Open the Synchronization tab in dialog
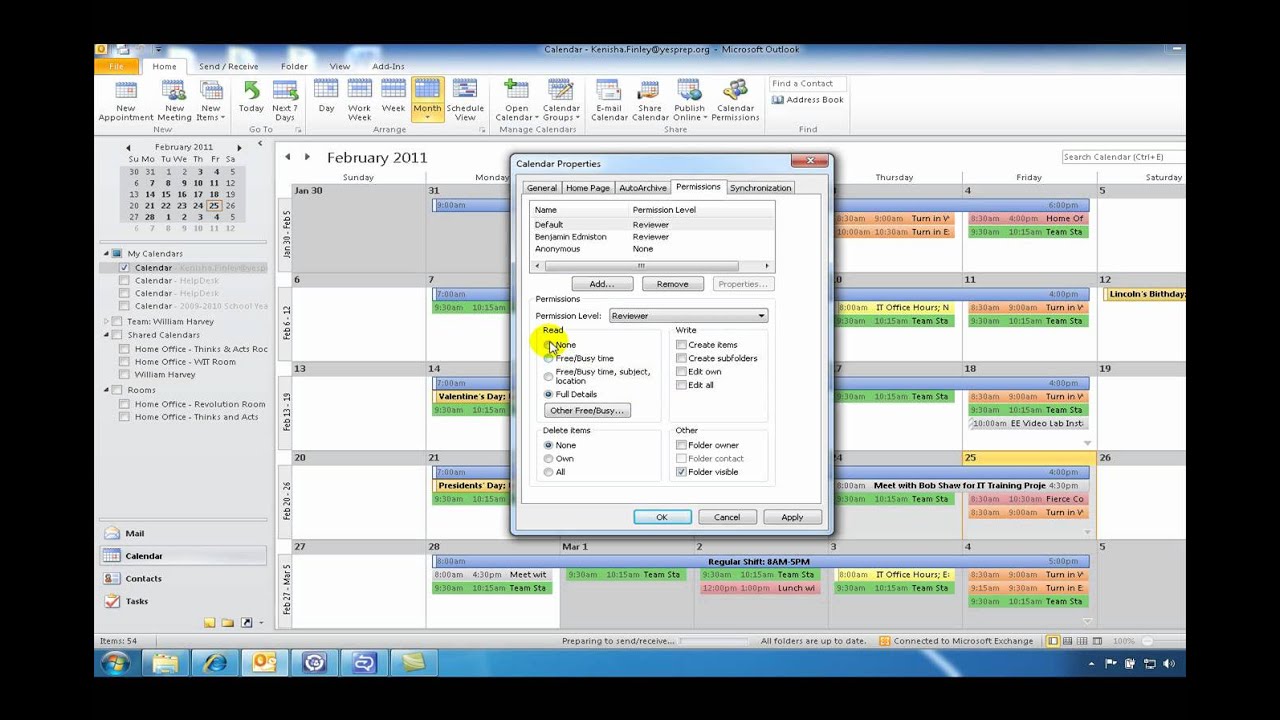The image size is (1280, 720). [760, 188]
